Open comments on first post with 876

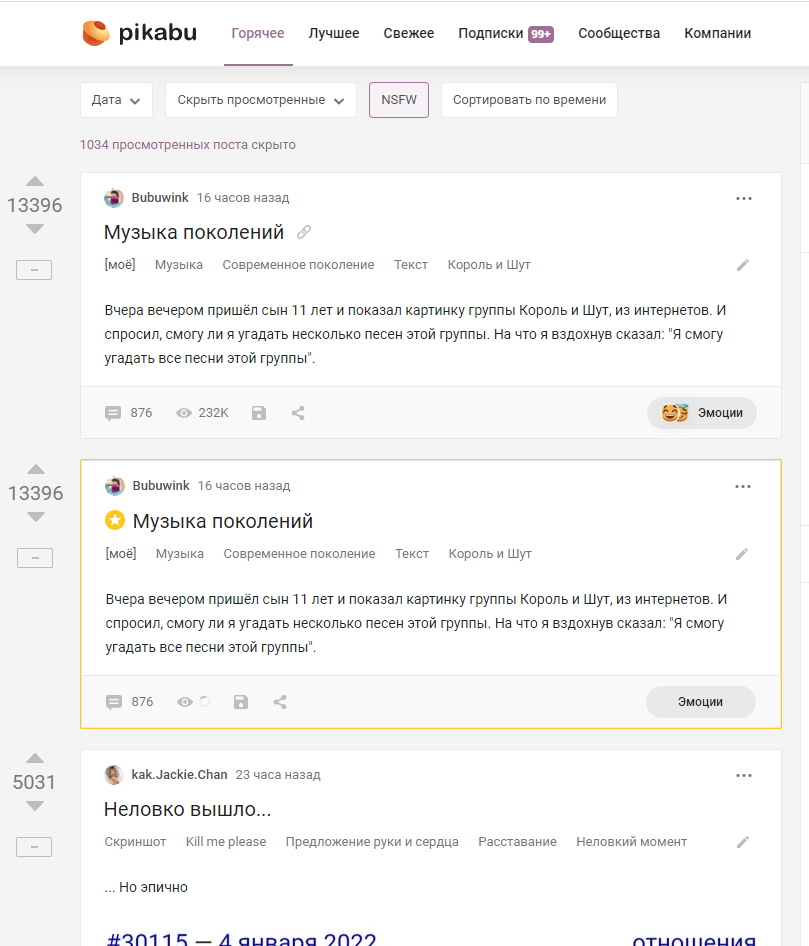pos(128,413)
